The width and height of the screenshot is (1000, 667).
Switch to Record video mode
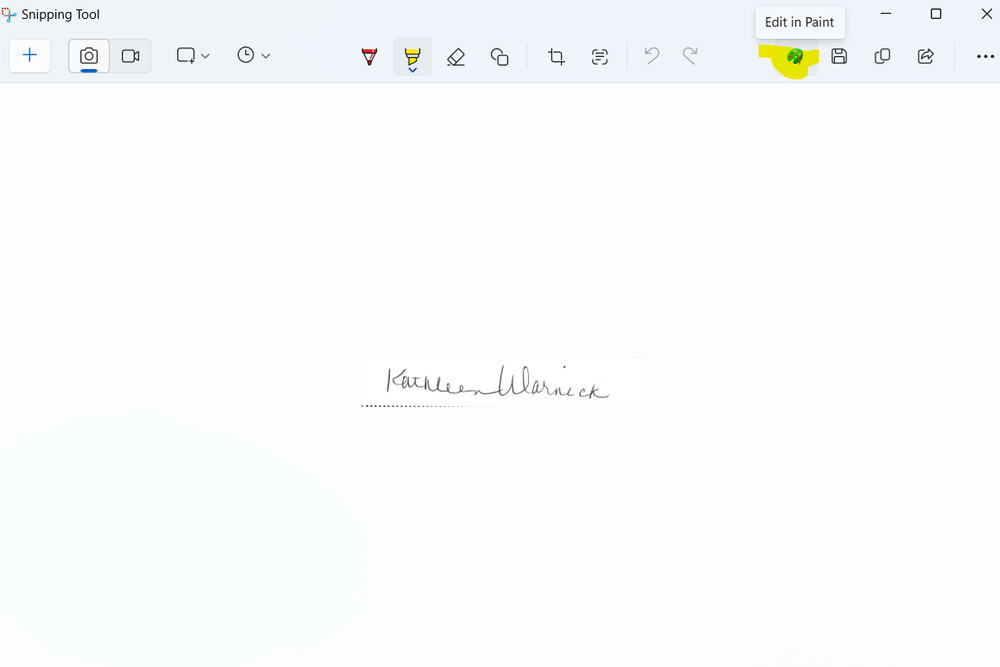click(x=130, y=56)
